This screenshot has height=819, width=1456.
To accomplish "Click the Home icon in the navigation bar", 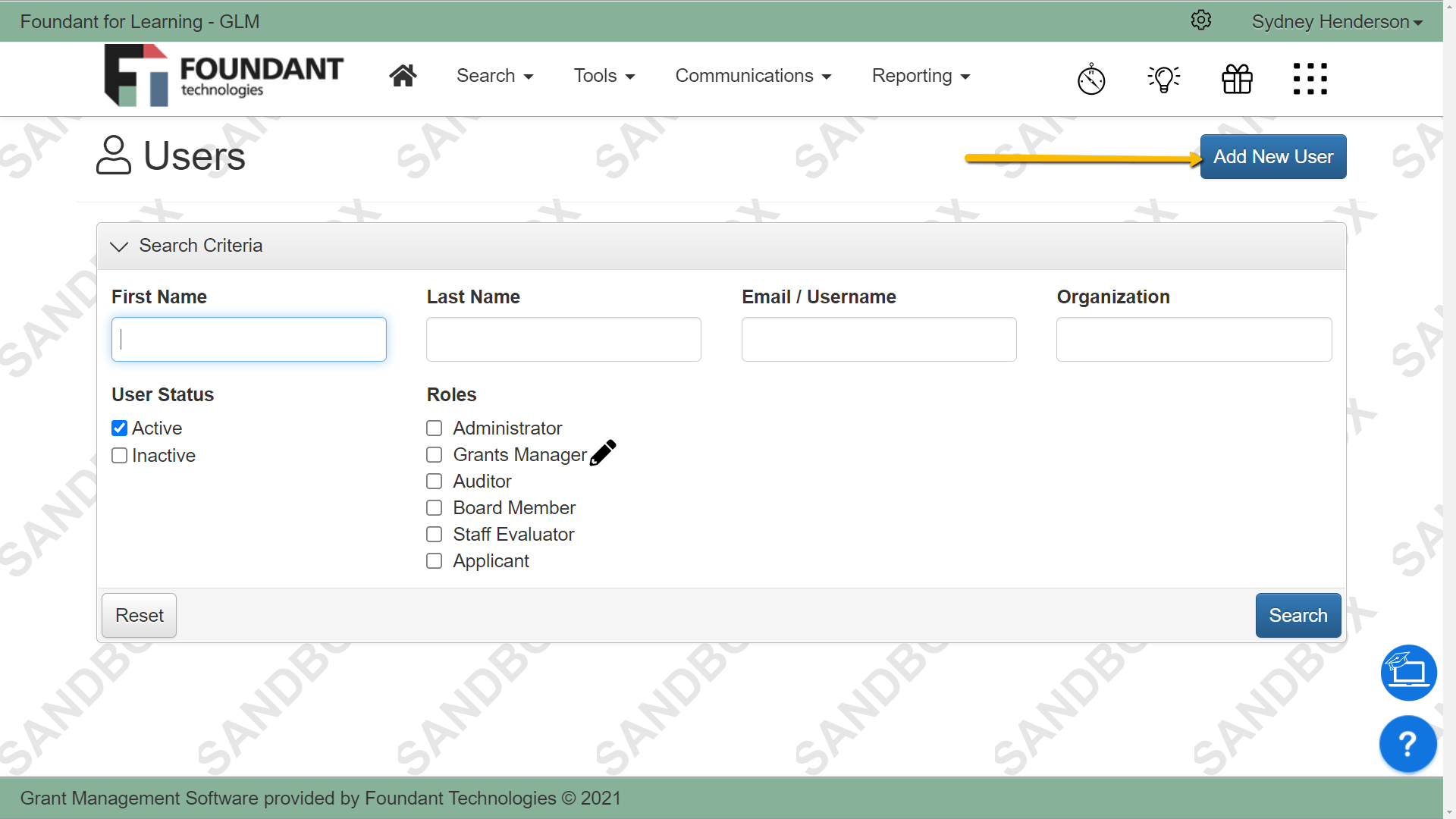I will (403, 75).
